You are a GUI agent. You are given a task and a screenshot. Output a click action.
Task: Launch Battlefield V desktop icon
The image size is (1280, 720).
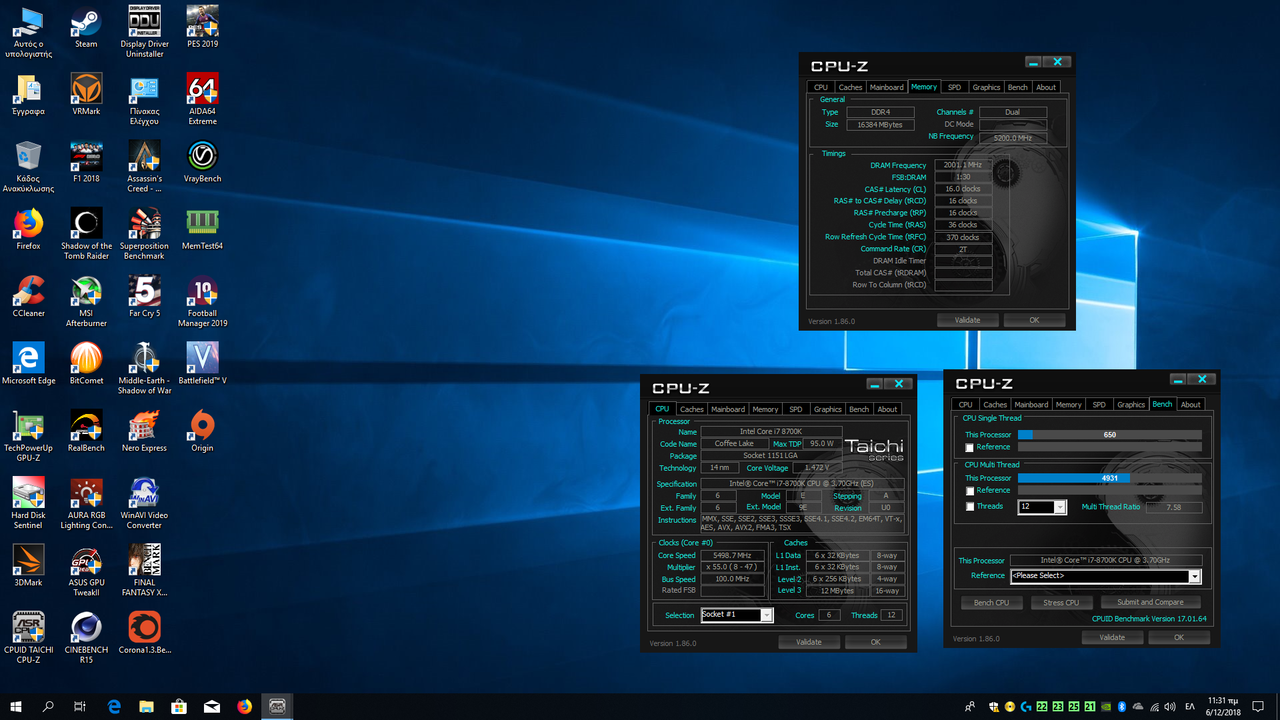click(202, 362)
